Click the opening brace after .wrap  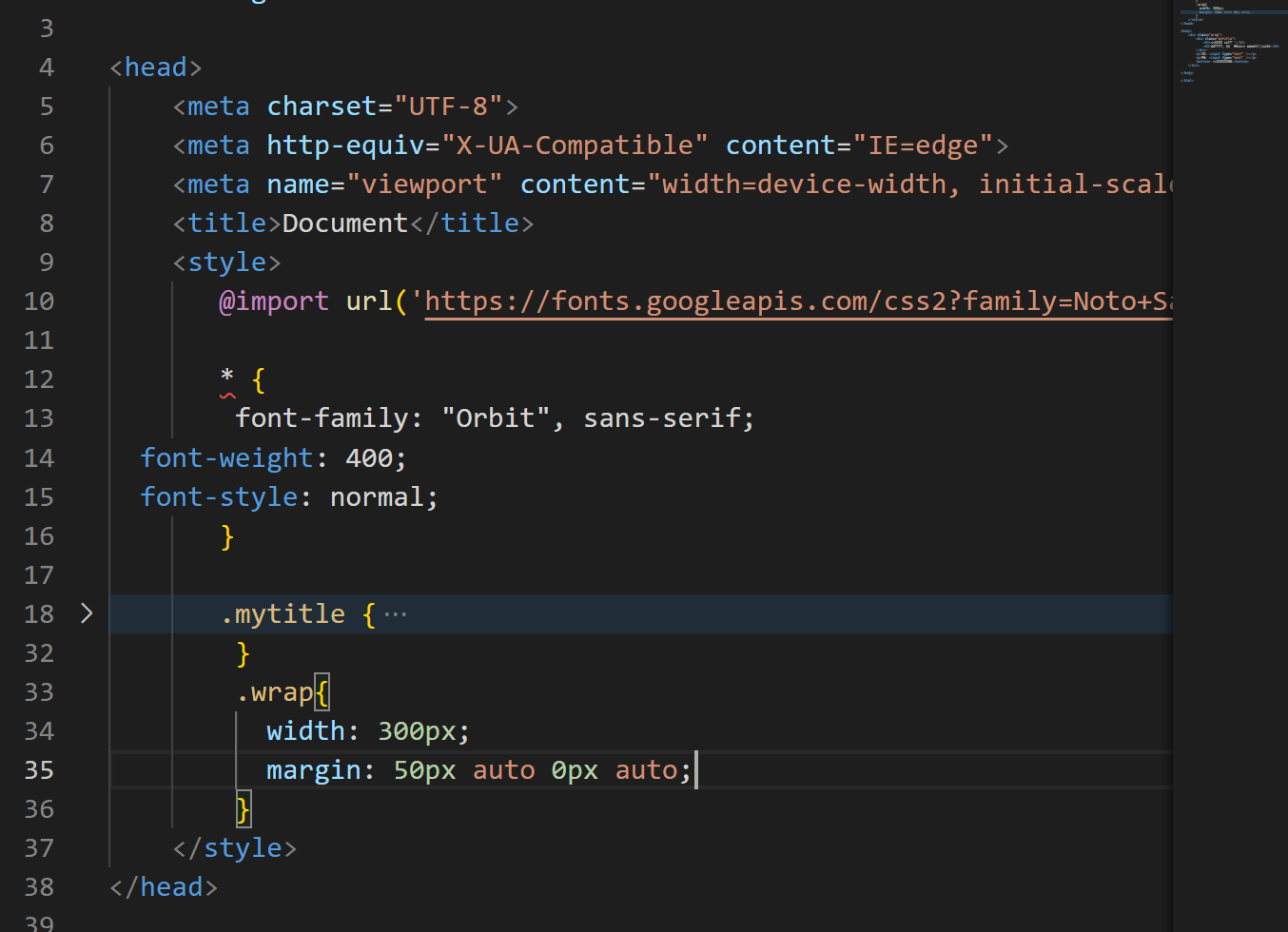click(322, 692)
